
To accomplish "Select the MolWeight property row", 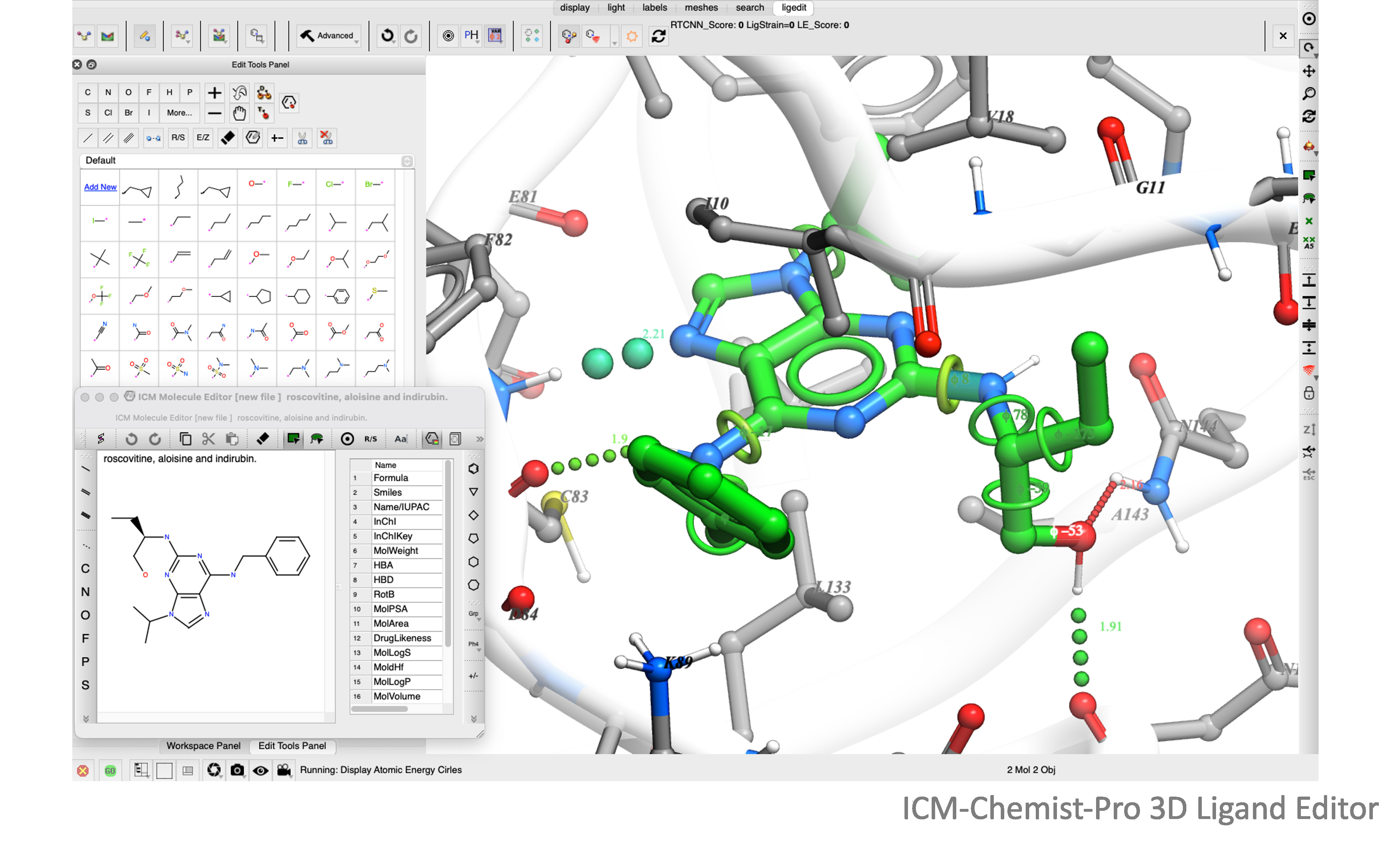I will click(x=397, y=551).
